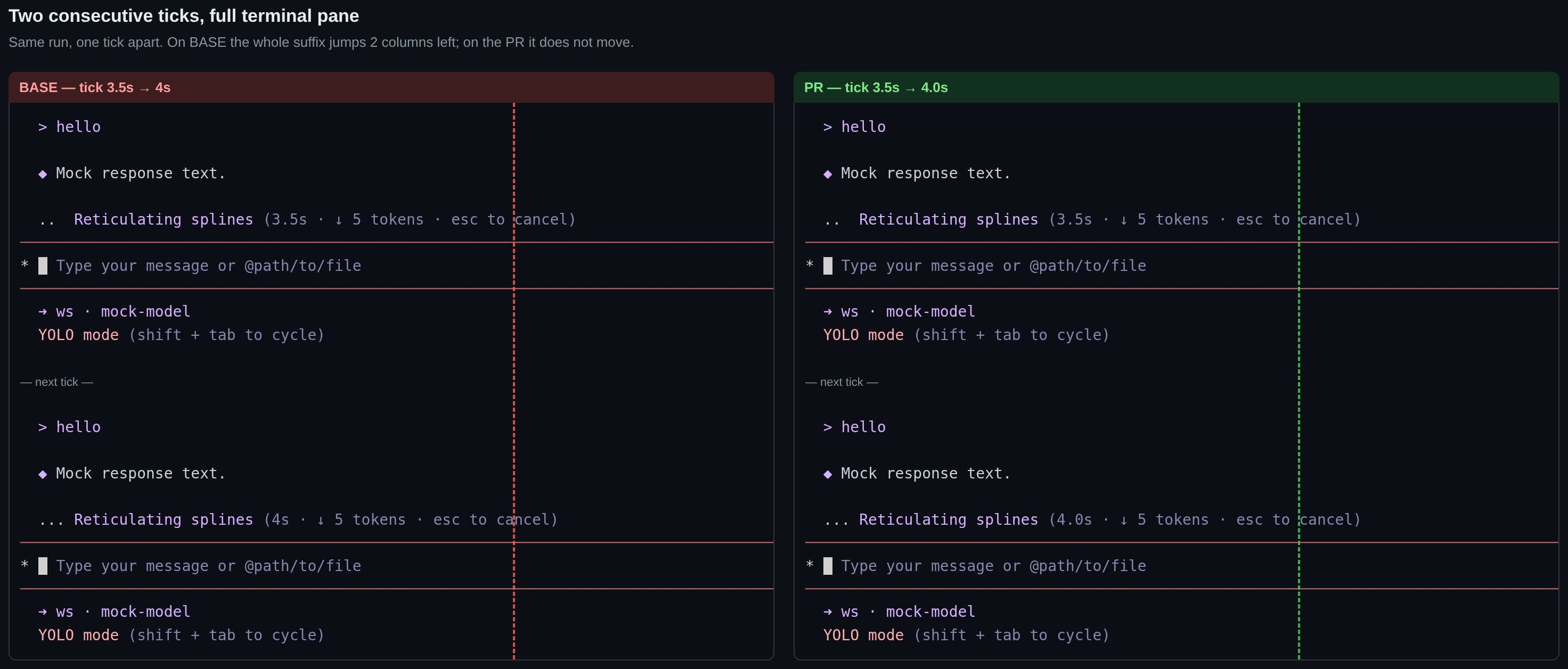Image resolution: width=1568 pixels, height=669 pixels.
Task: Click '(shift + tab to cycle)' in BASE 3.5s snapshot
Action: 226,335
